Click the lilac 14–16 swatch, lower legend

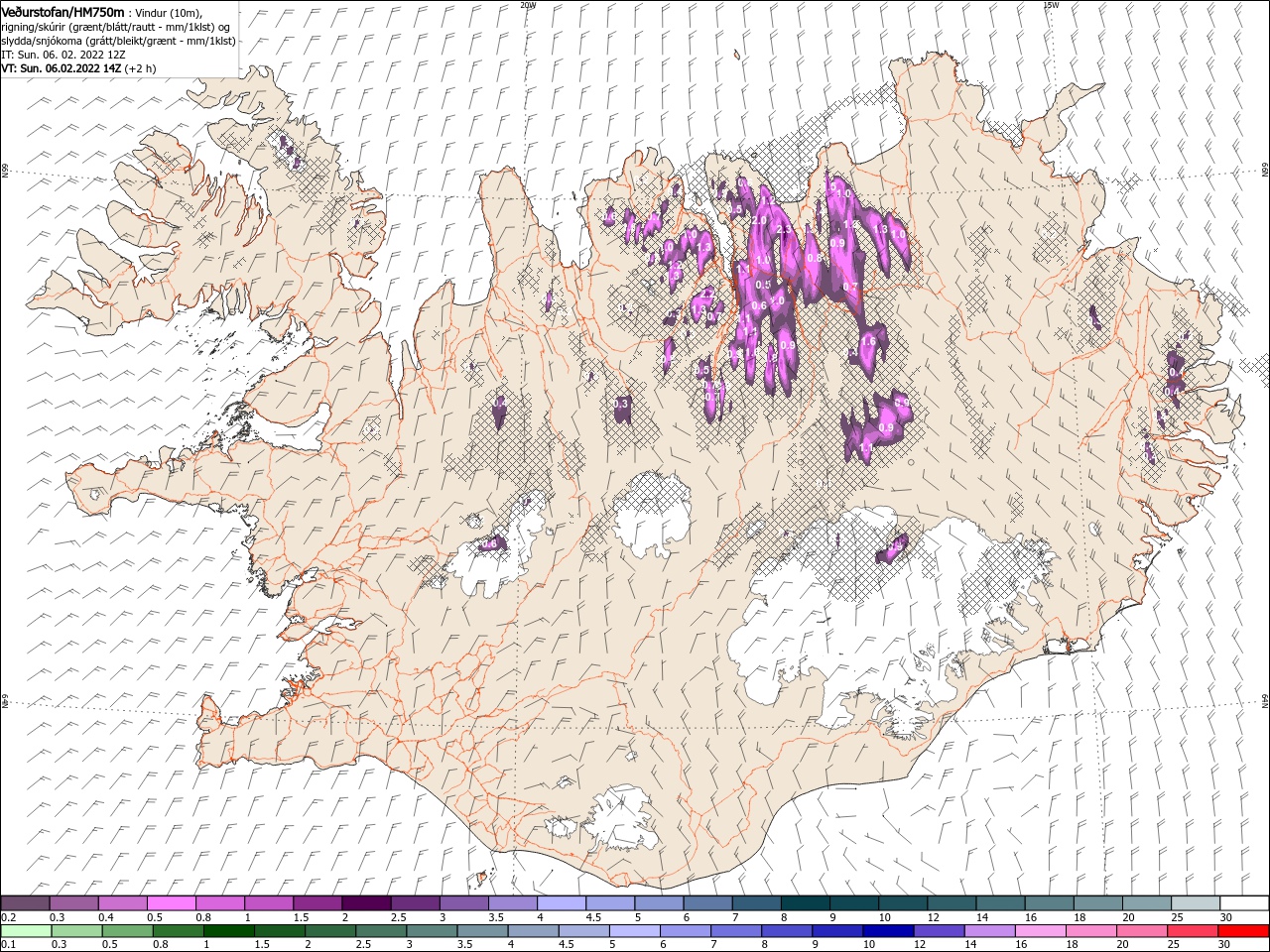tap(989, 931)
